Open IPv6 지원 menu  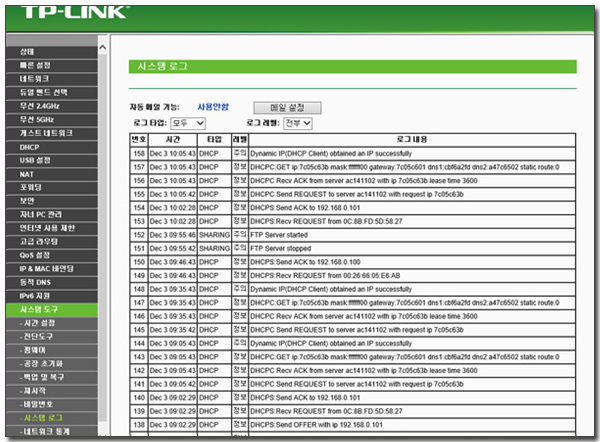coord(52,296)
